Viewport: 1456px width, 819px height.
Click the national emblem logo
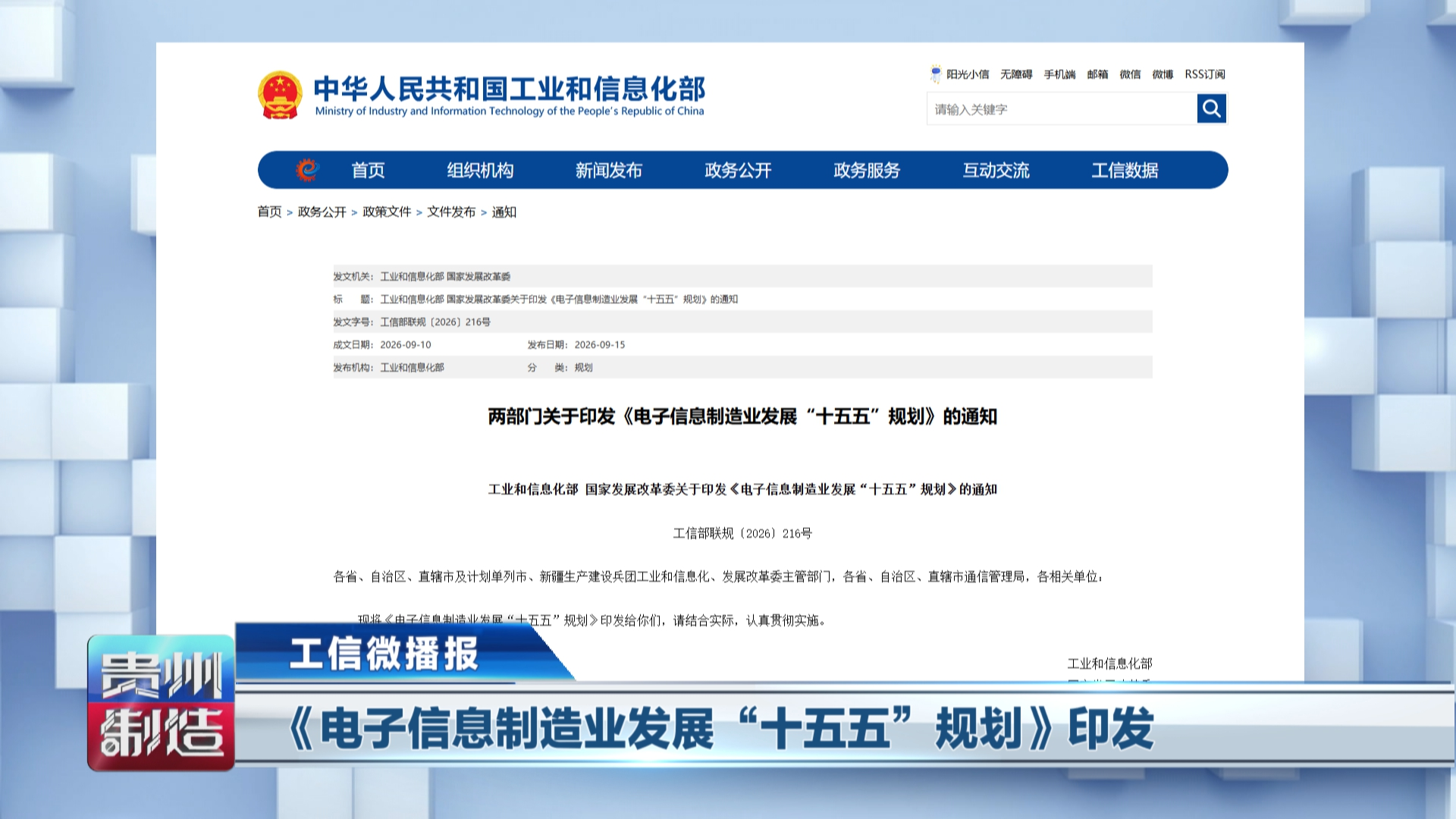[280, 95]
